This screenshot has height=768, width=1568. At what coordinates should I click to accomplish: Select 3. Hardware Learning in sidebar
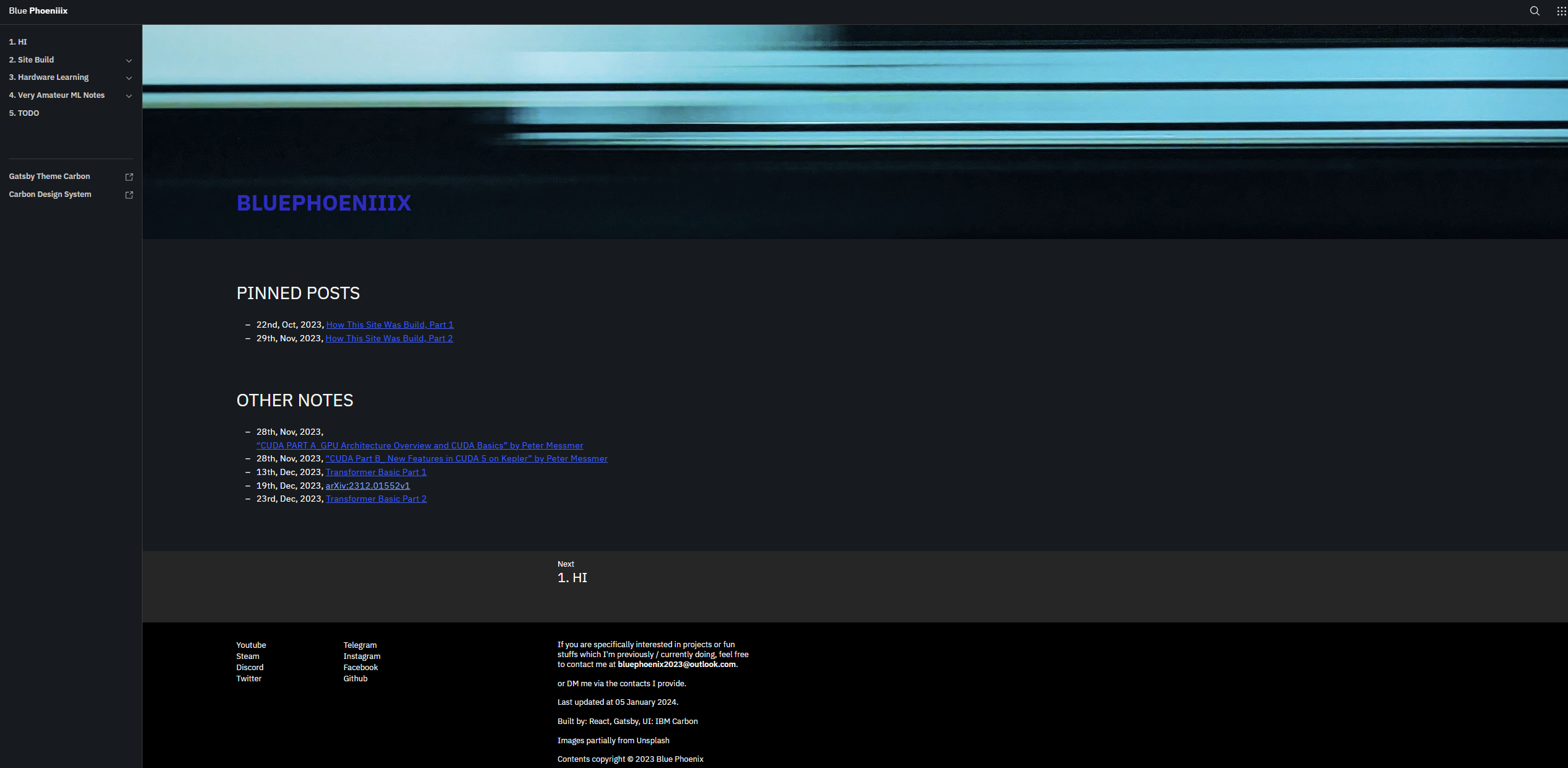tap(49, 77)
